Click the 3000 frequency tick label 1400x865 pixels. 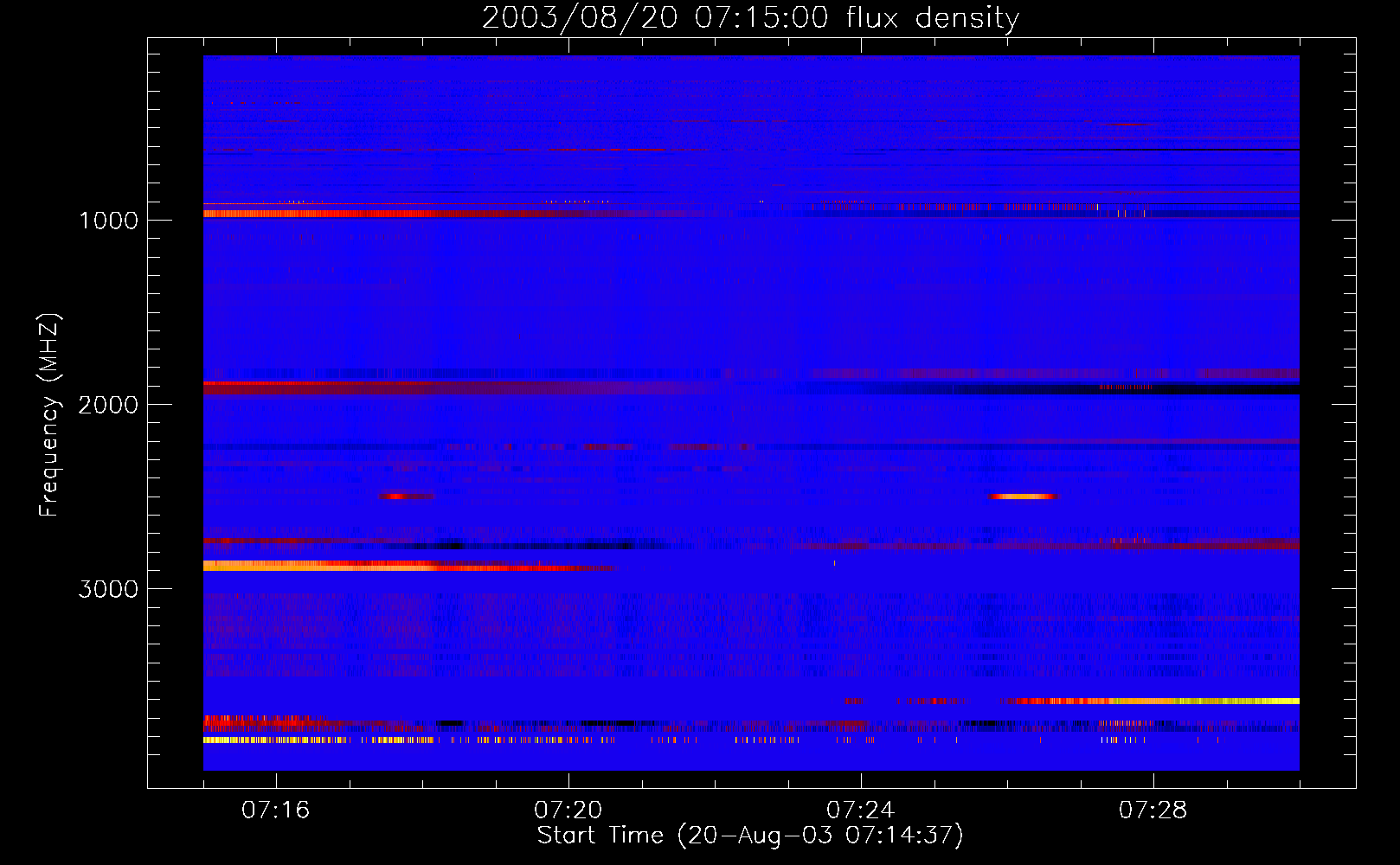[x=108, y=589]
